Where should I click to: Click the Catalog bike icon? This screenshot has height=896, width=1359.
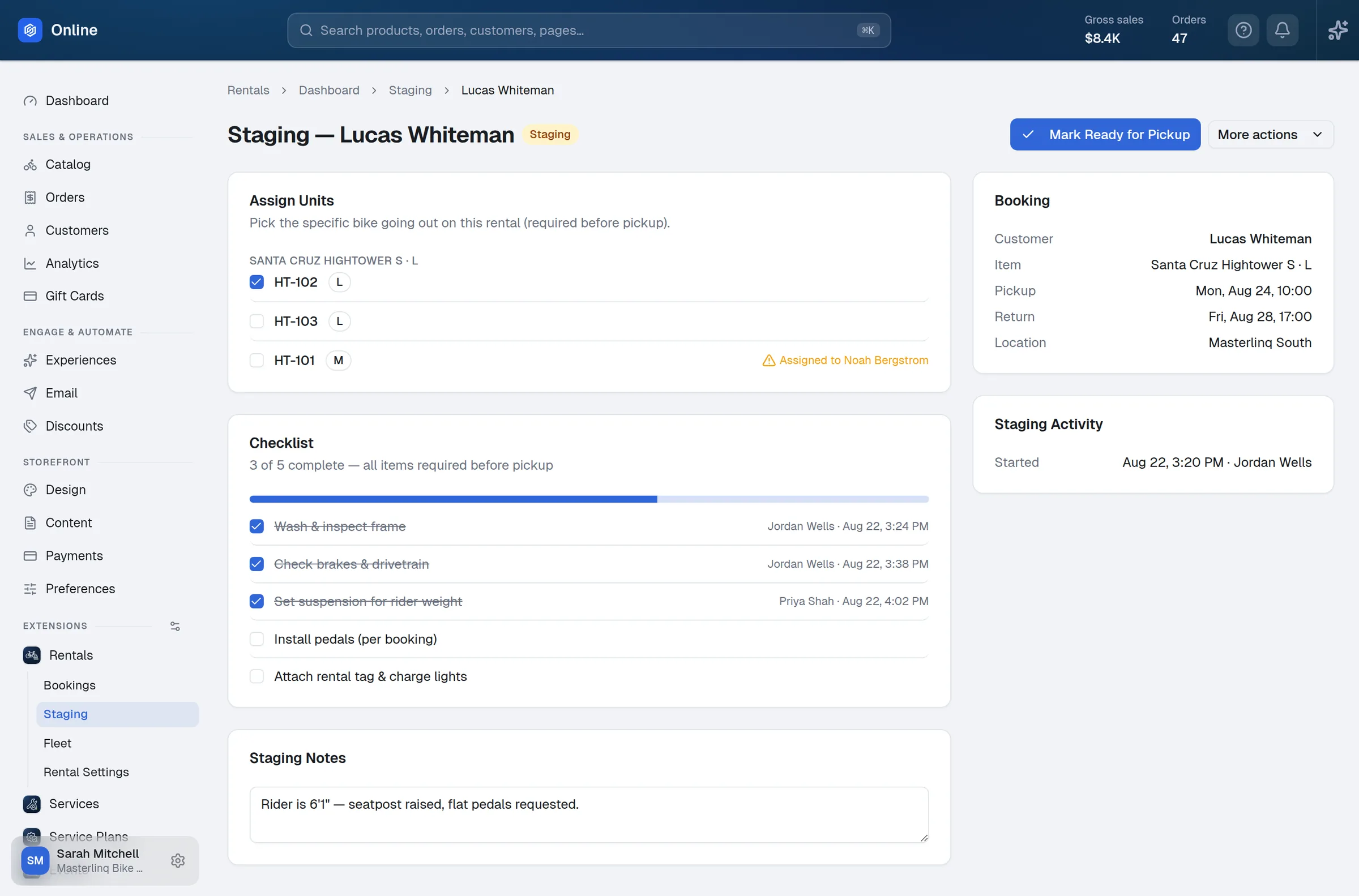pyautogui.click(x=29, y=165)
